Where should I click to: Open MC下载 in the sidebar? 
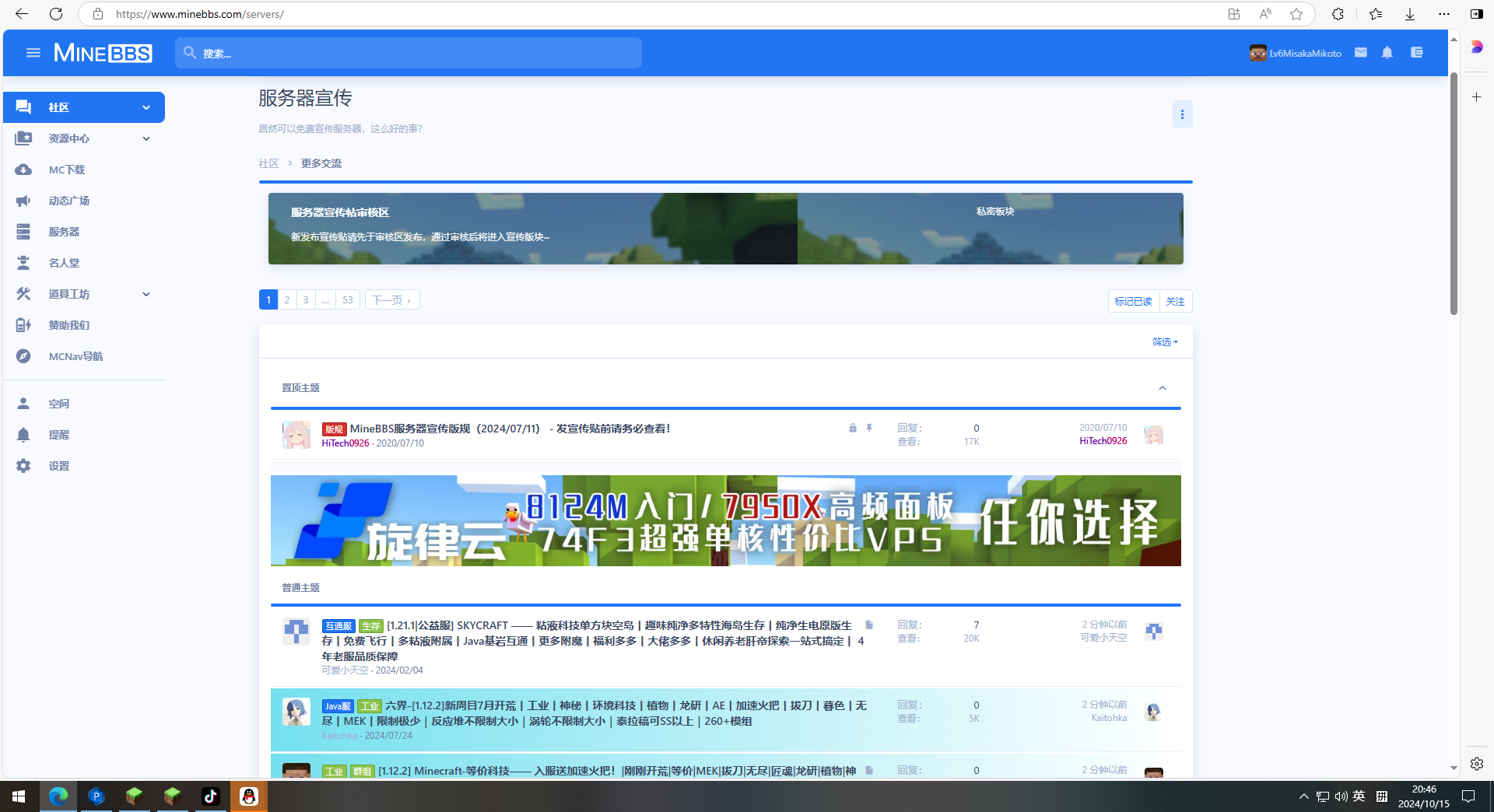click(x=66, y=170)
